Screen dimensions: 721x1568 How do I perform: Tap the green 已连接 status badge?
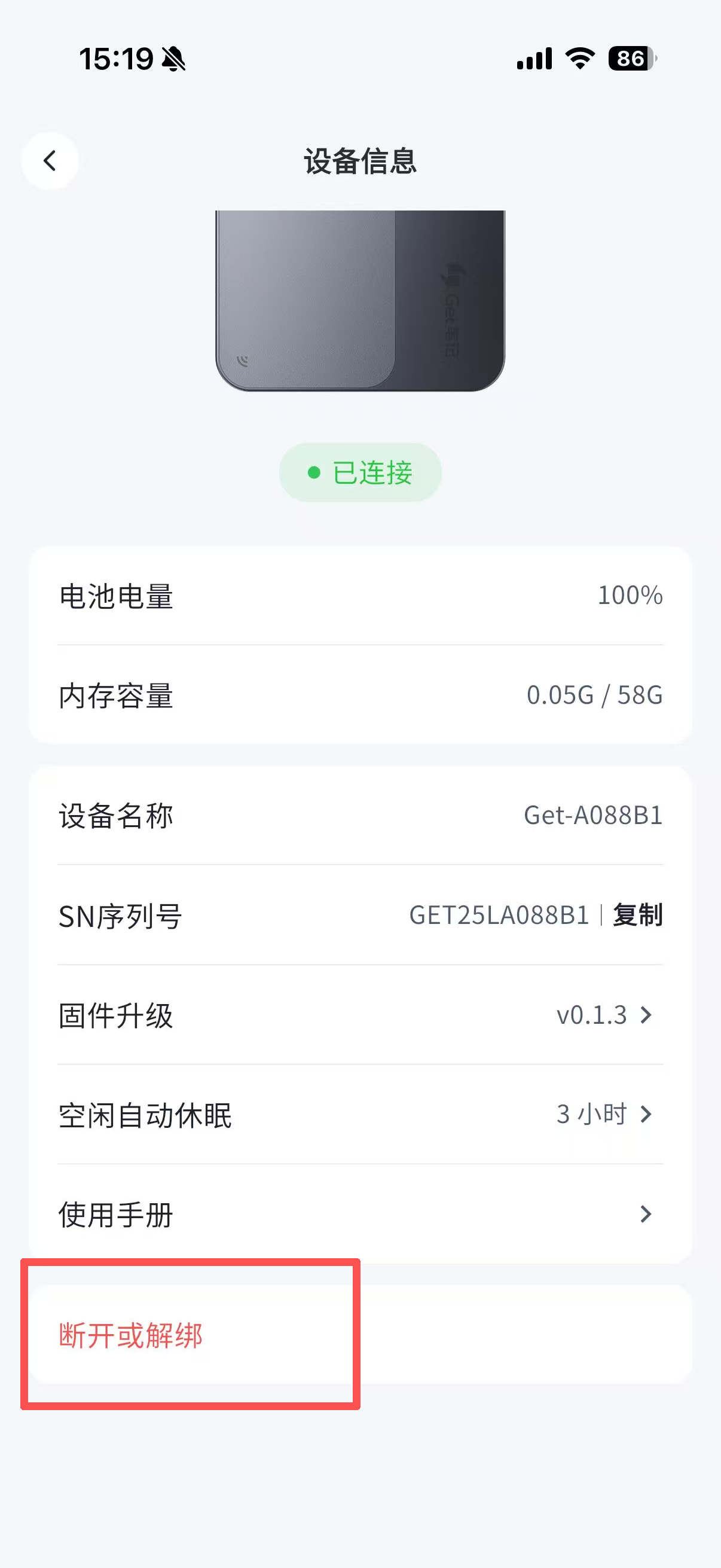[360, 472]
